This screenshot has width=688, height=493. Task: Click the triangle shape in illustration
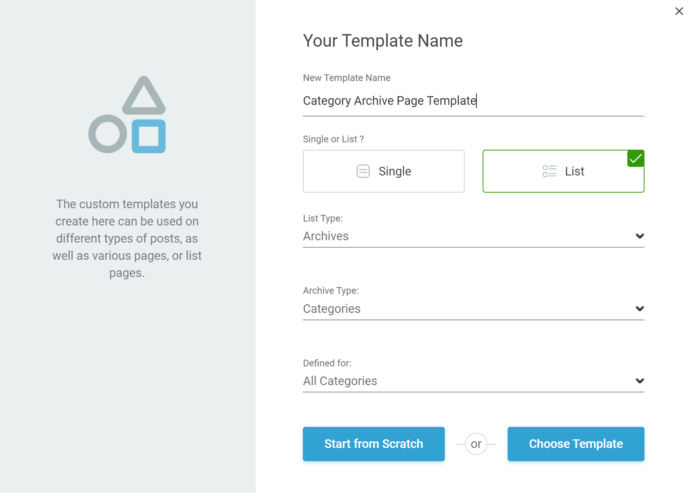coord(144,96)
